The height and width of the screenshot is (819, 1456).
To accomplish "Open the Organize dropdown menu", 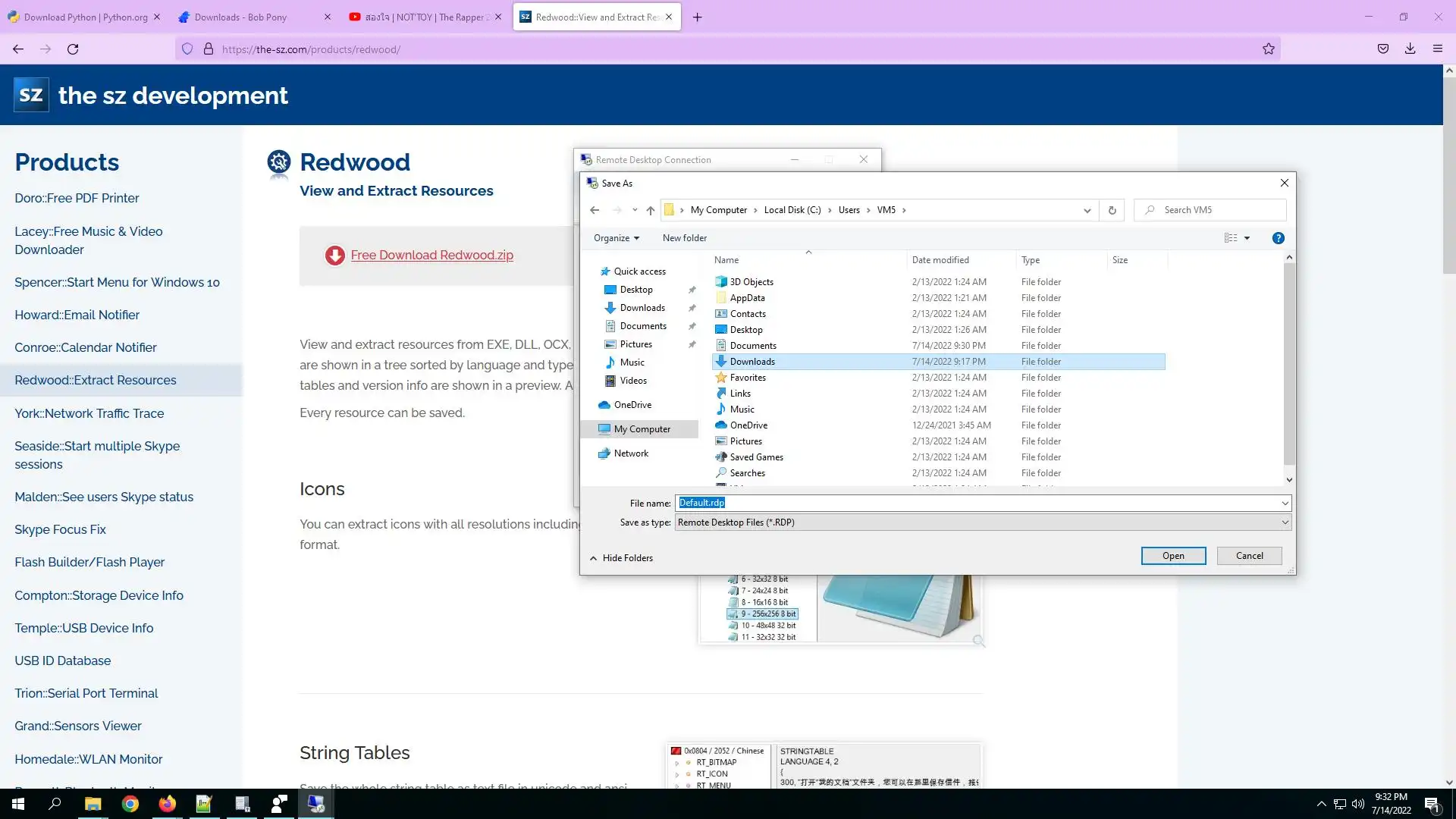I will 616,238.
